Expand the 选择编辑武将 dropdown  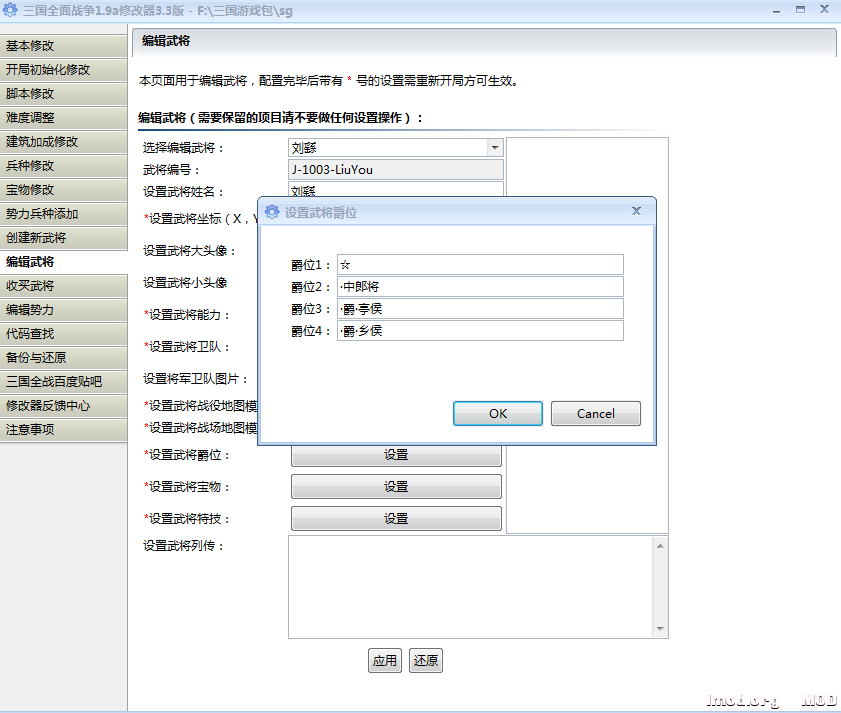tap(494, 148)
